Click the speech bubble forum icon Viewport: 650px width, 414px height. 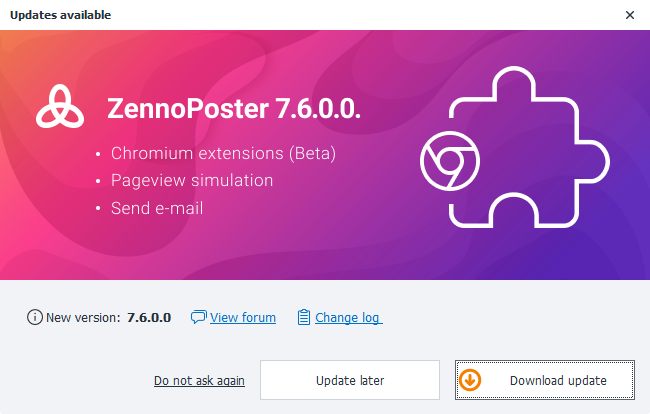click(x=198, y=318)
